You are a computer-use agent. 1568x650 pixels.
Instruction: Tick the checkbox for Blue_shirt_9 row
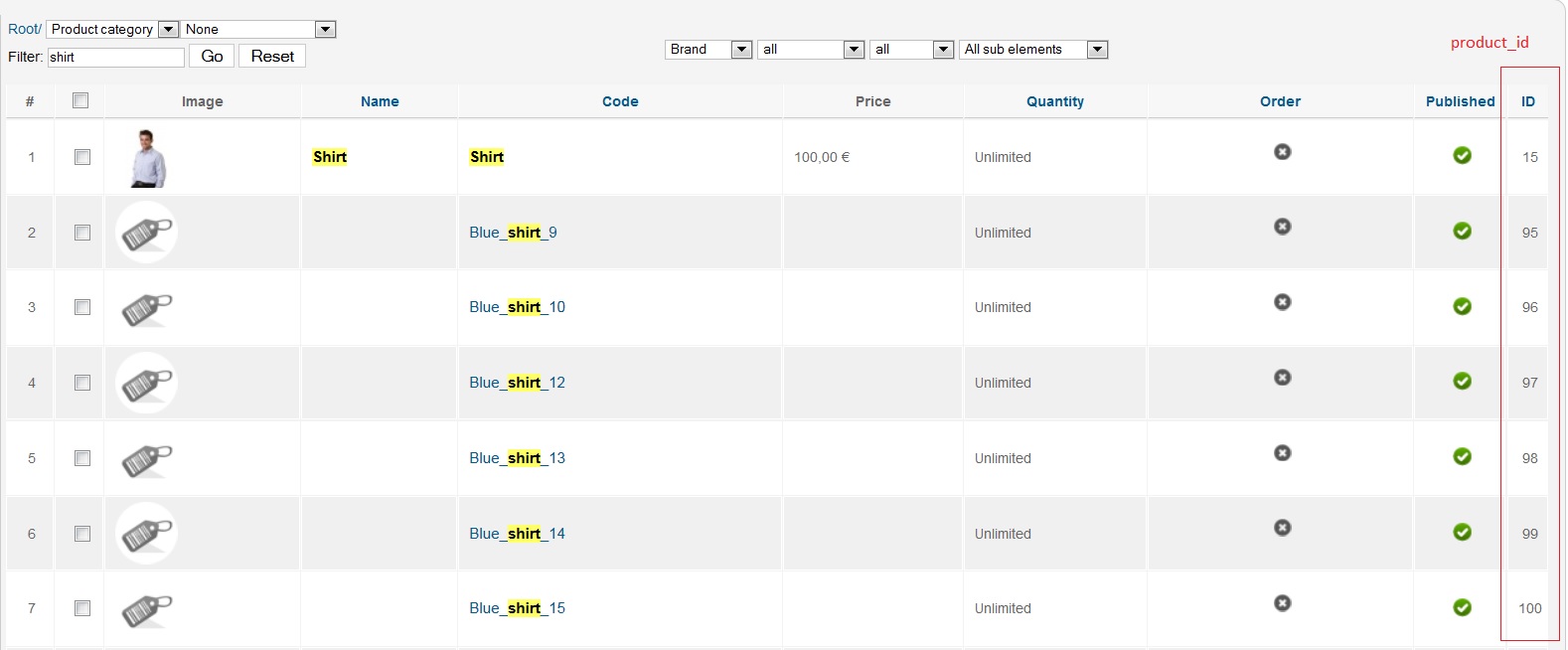pos(82,233)
